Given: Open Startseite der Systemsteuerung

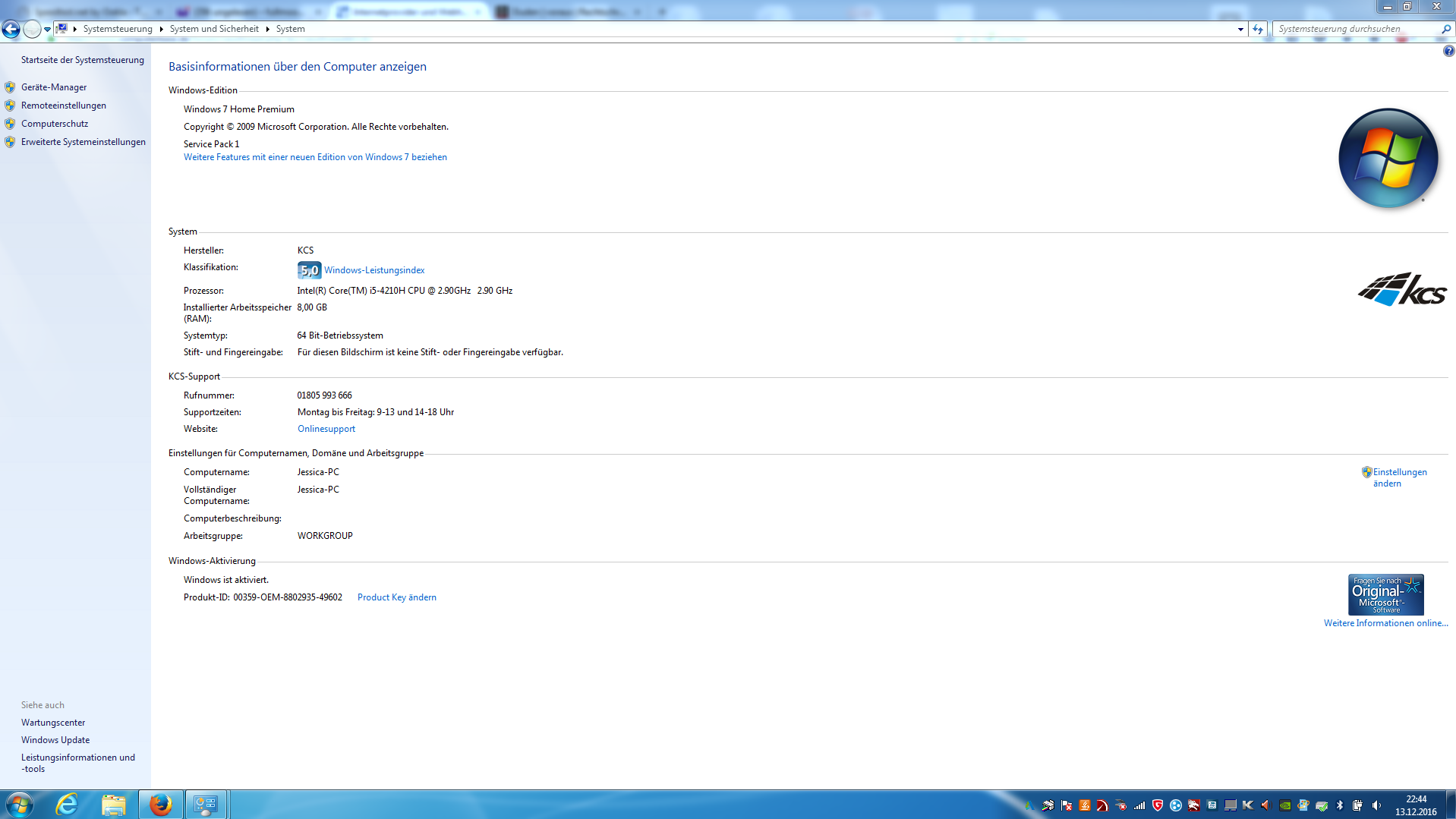Looking at the screenshot, I should [82, 60].
